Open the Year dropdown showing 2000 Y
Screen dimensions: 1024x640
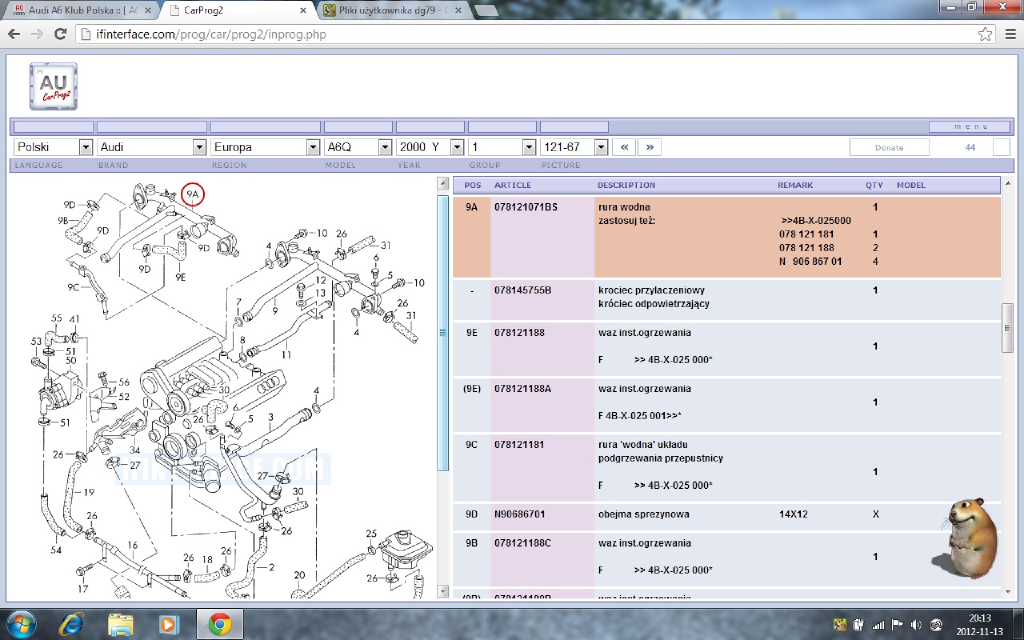(430, 147)
